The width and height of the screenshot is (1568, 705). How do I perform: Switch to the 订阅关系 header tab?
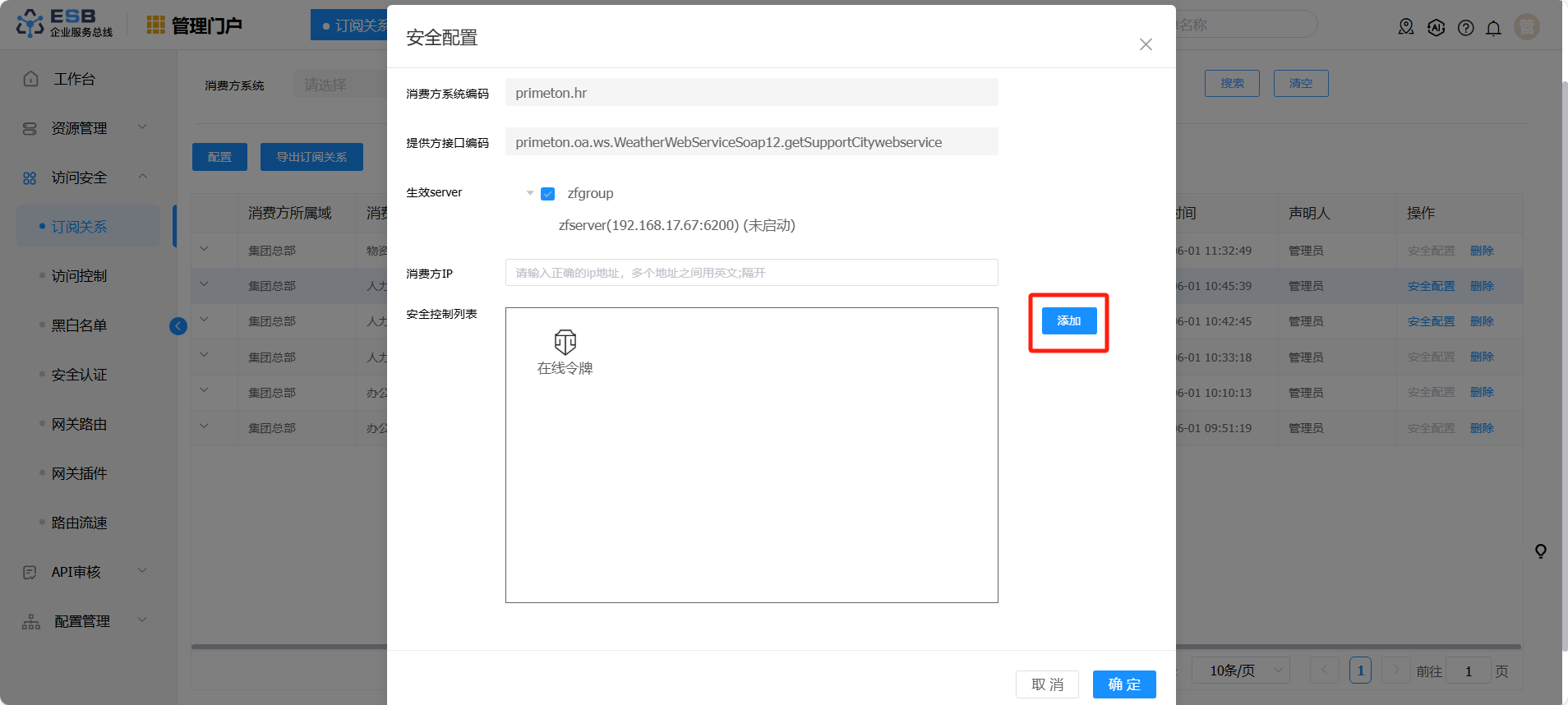tap(350, 25)
